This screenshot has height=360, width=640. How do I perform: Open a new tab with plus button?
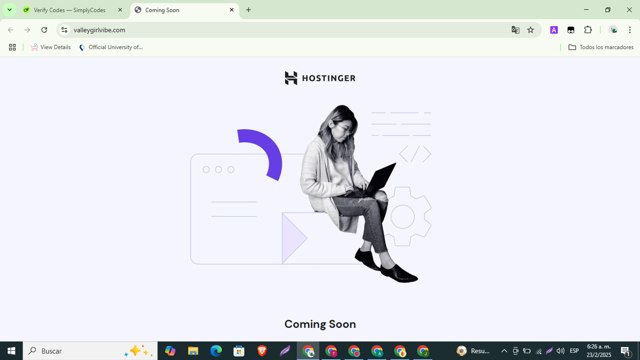(248, 10)
